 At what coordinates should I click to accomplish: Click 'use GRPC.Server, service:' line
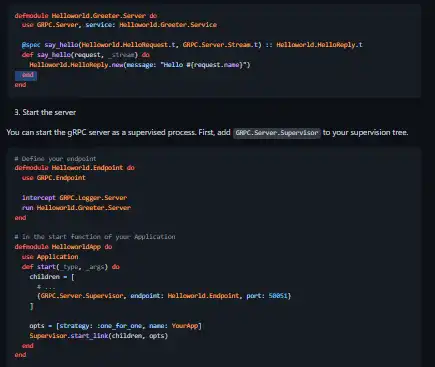119,25
